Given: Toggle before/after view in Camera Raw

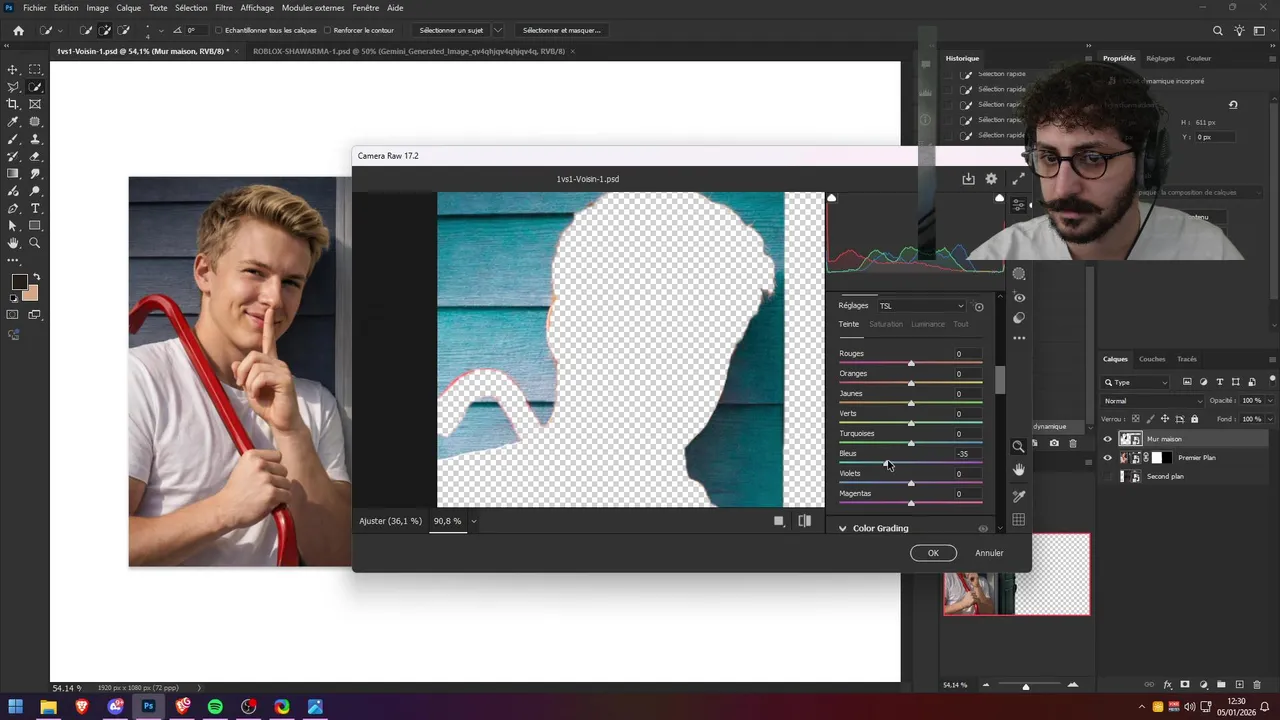Looking at the screenshot, I should pyautogui.click(x=804, y=521).
